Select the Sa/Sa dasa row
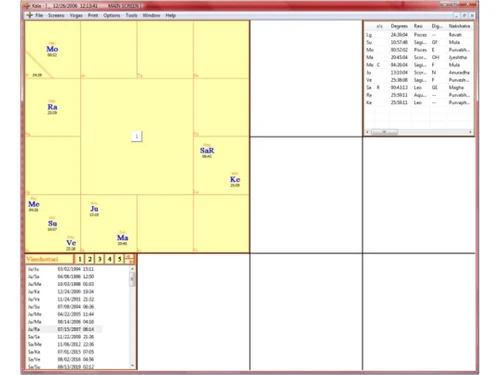Image resolution: width=500 pixels, height=375 pixels. tap(63, 337)
